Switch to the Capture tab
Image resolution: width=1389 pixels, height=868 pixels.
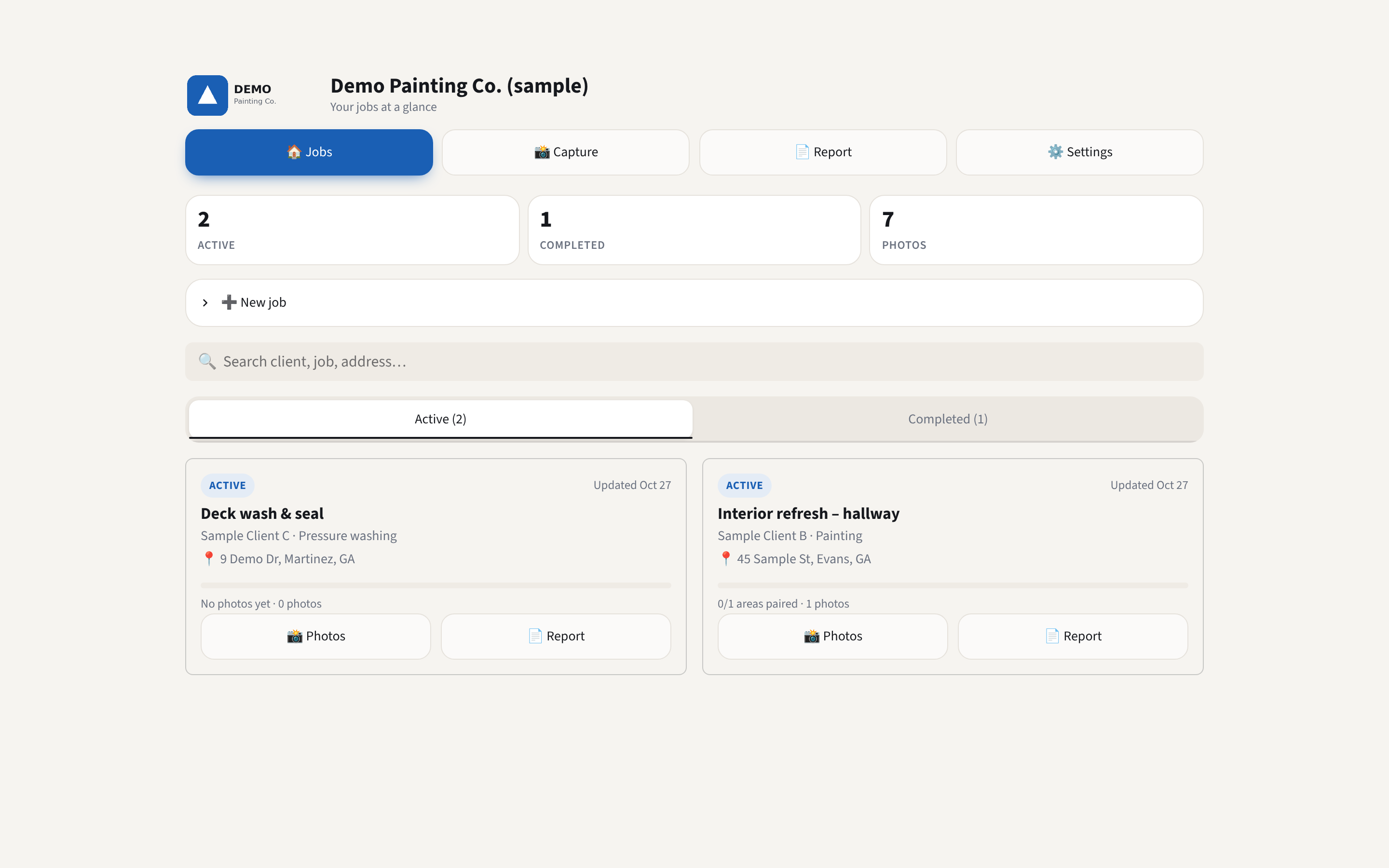565,152
